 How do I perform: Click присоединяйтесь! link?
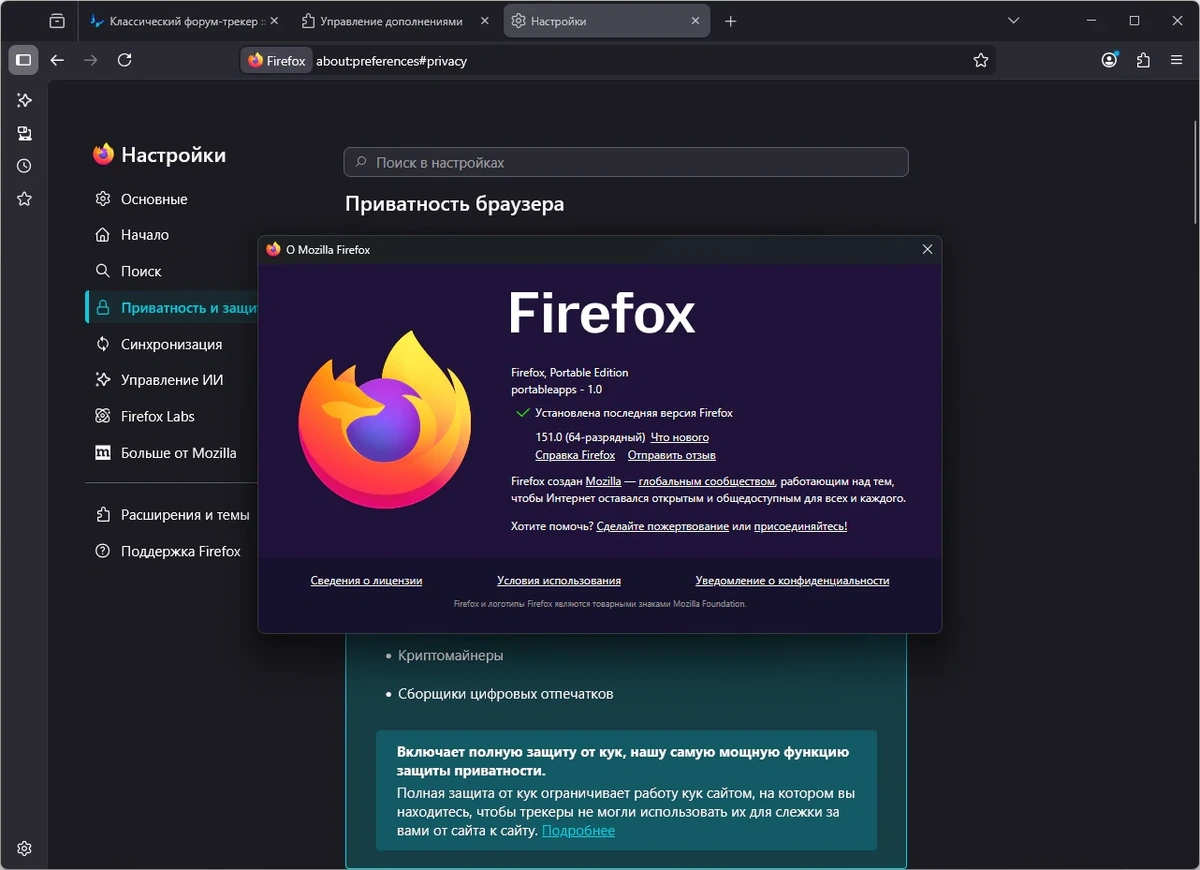pyautogui.click(x=800, y=526)
